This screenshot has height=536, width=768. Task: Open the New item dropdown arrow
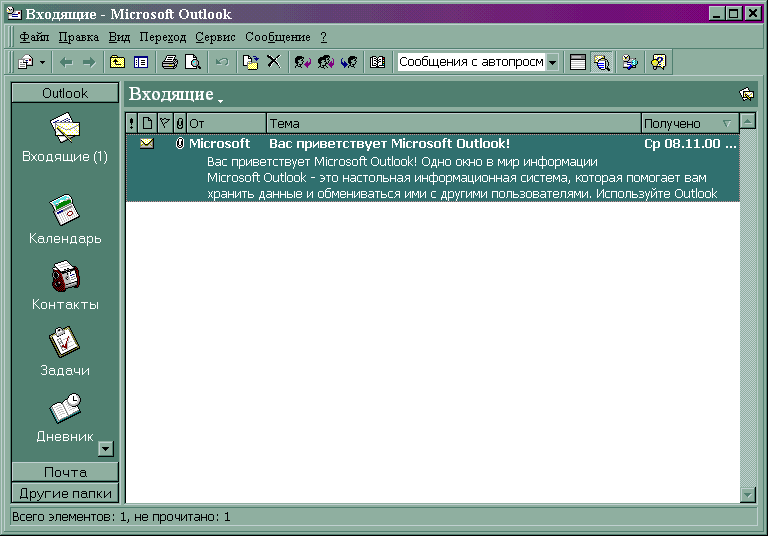pyautogui.click(x=43, y=62)
